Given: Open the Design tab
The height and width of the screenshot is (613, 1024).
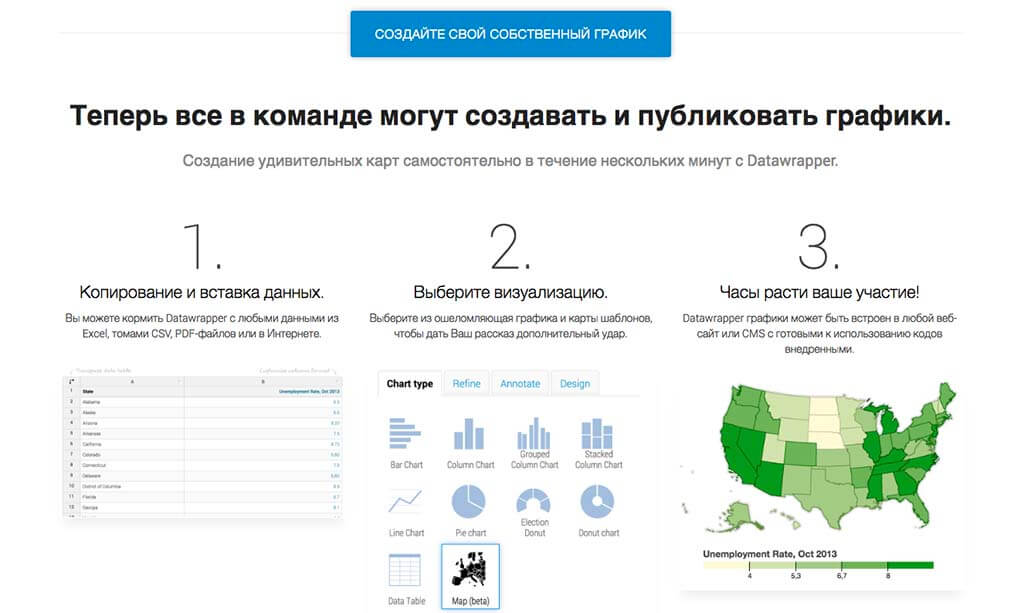Looking at the screenshot, I should pos(575,384).
